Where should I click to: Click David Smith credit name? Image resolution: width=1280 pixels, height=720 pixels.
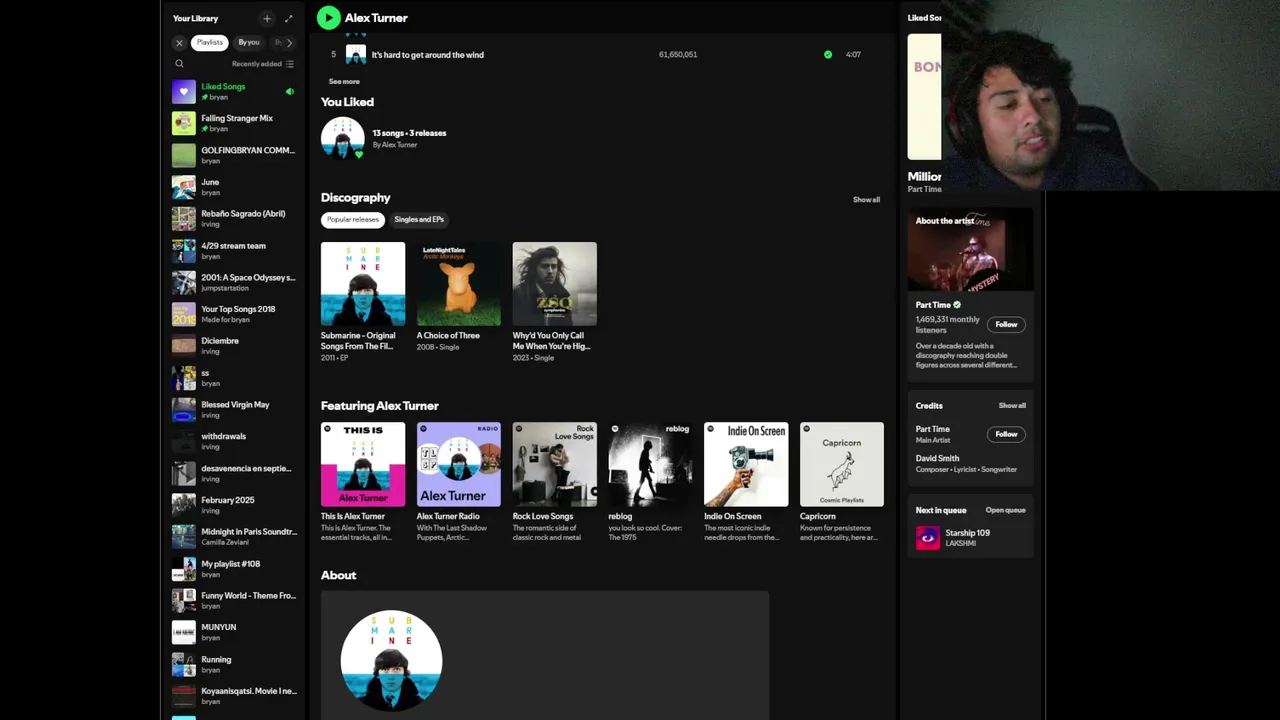click(x=937, y=458)
